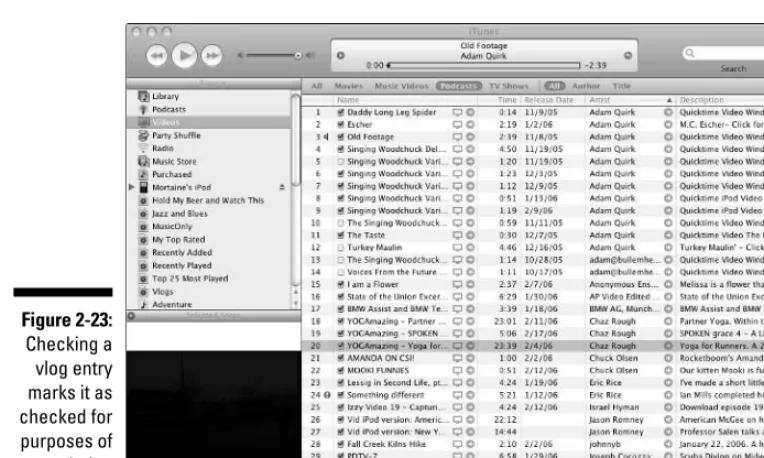This screenshot has width=764, height=458.
Task: Click the search magnifier icon
Action: pyautogui.click(x=689, y=53)
